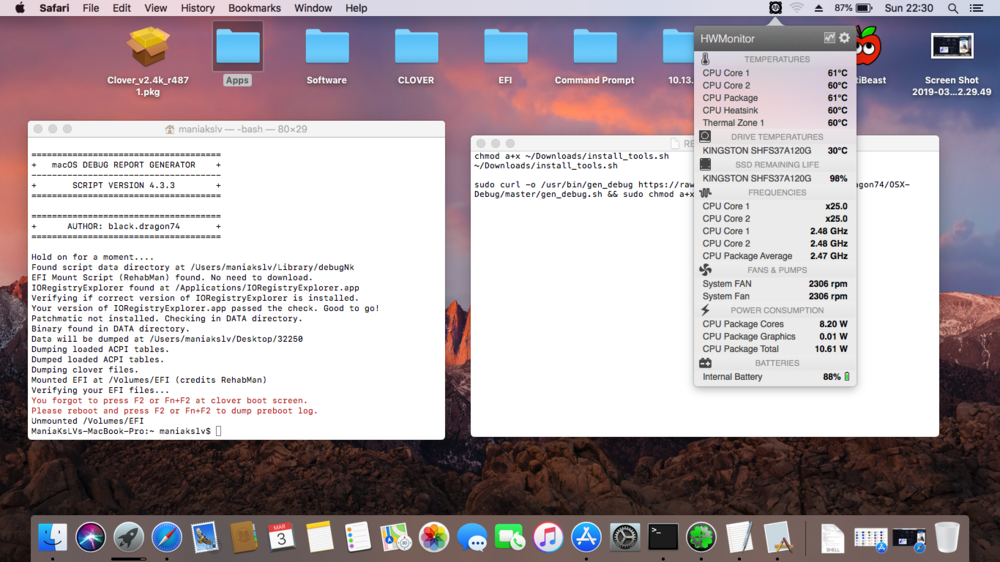
Task: Open Mail stamp icon in Dock
Action: pos(205,537)
